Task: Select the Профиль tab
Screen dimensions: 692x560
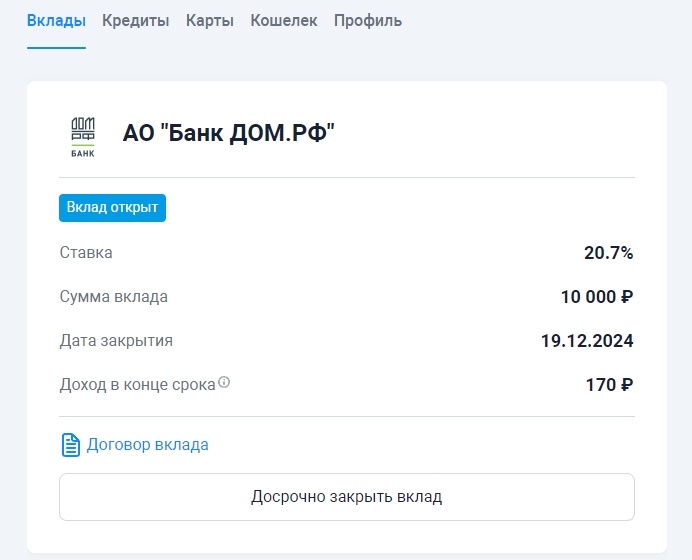Action: pos(368,21)
